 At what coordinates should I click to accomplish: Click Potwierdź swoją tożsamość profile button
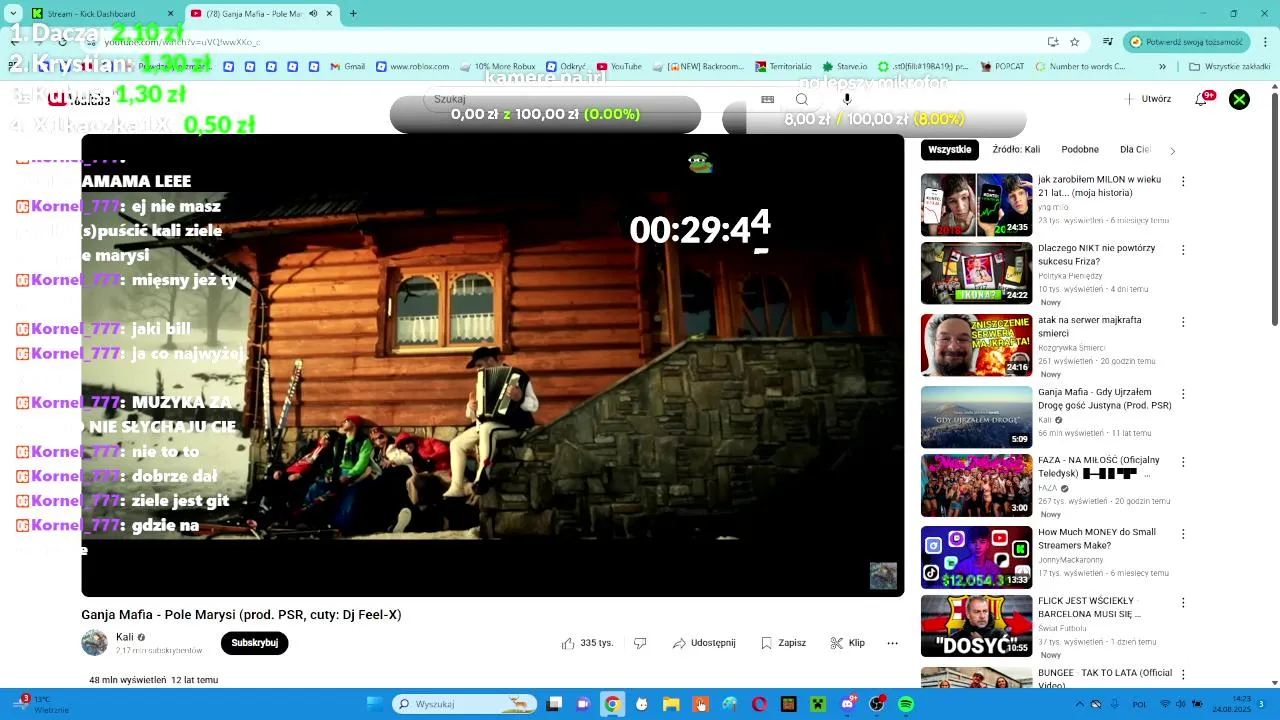coord(1188,42)
